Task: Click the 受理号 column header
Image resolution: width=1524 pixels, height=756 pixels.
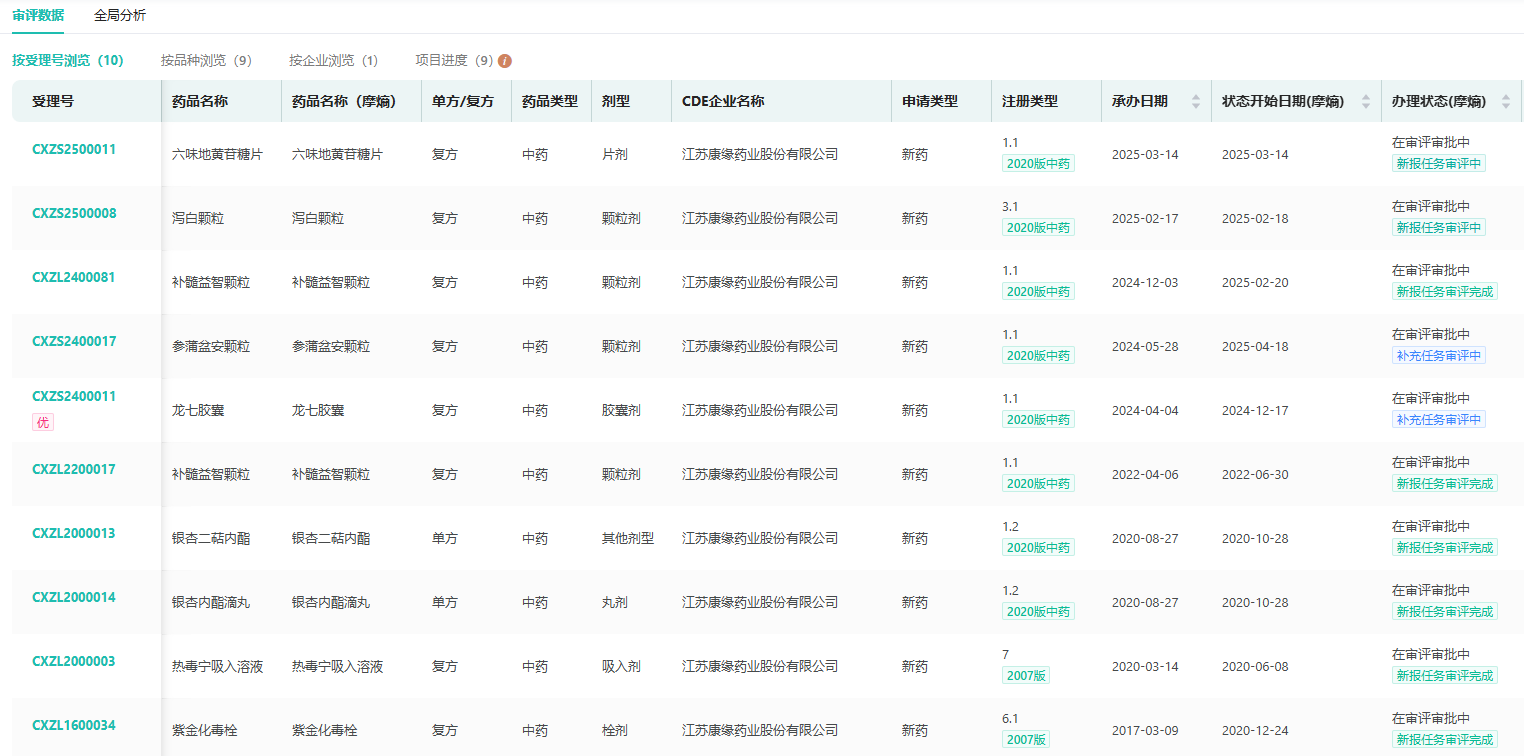Action: click(53, 102)
